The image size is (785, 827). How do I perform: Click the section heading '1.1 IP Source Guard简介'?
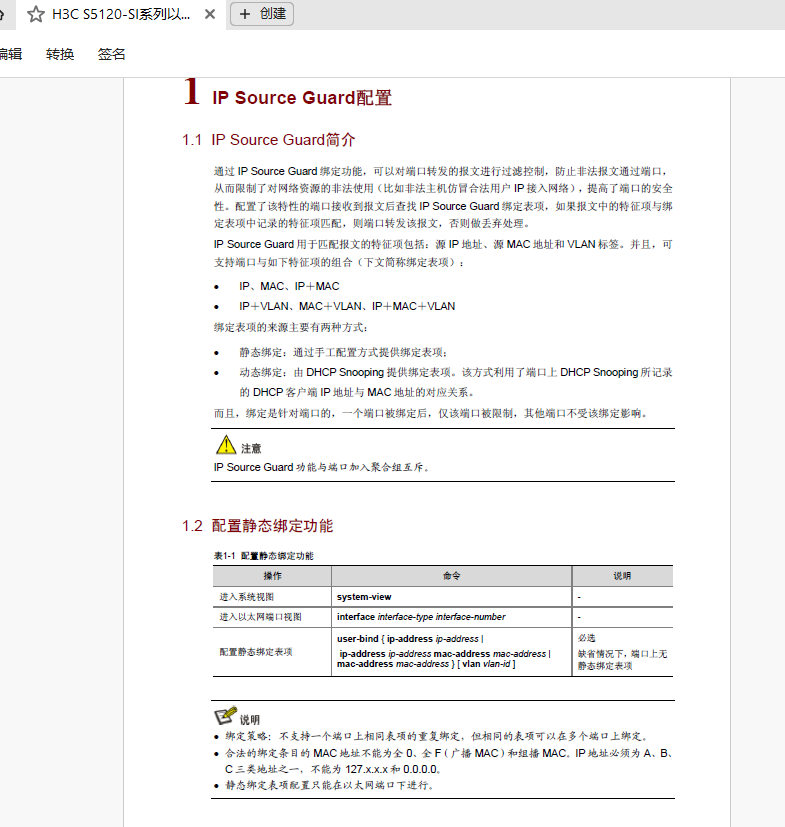[269, 140]
